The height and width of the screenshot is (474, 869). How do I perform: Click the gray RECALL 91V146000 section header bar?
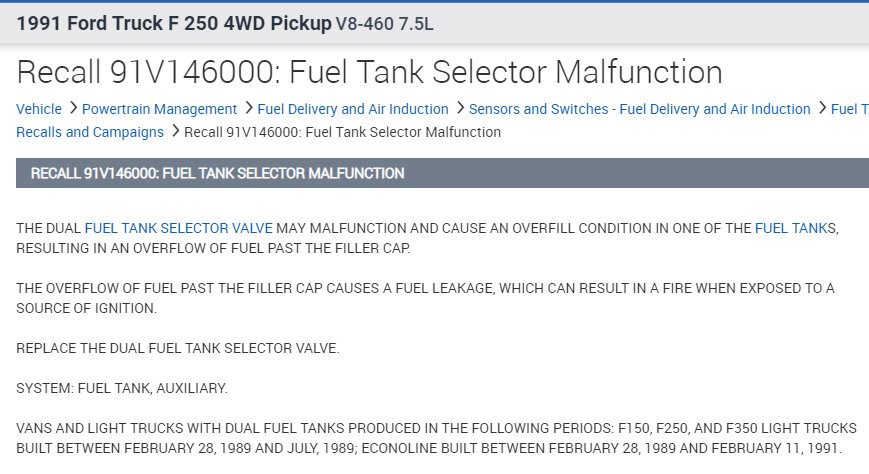pos(440,173)
